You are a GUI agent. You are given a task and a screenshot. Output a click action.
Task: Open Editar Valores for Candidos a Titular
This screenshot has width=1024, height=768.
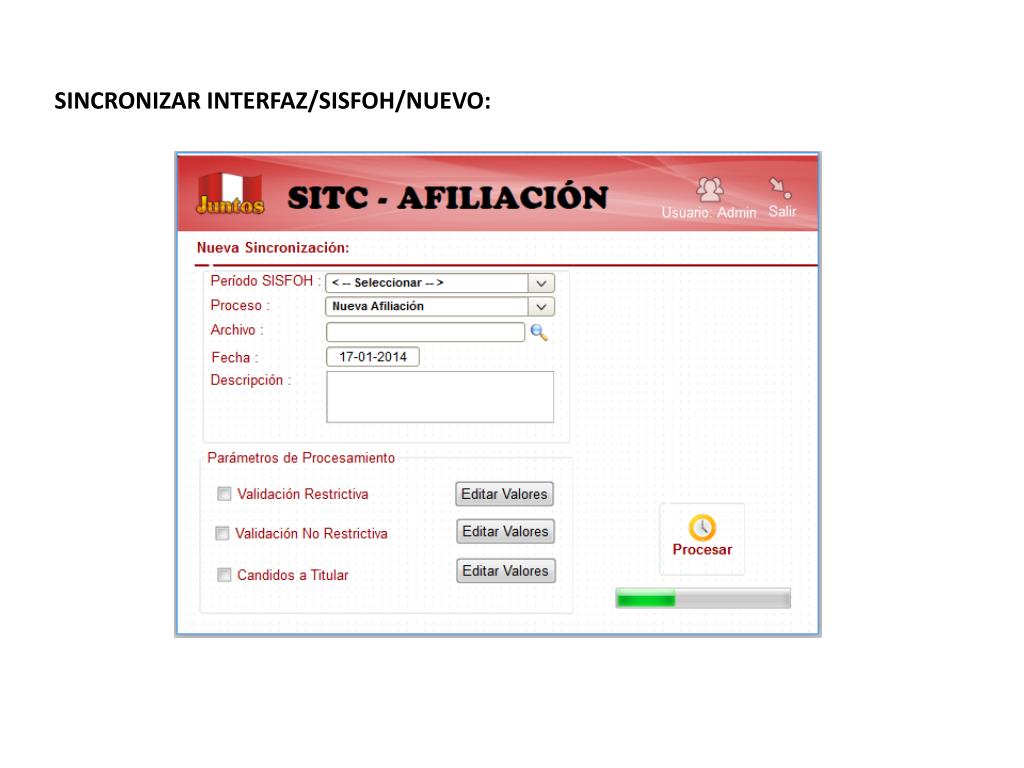[505, 571]
